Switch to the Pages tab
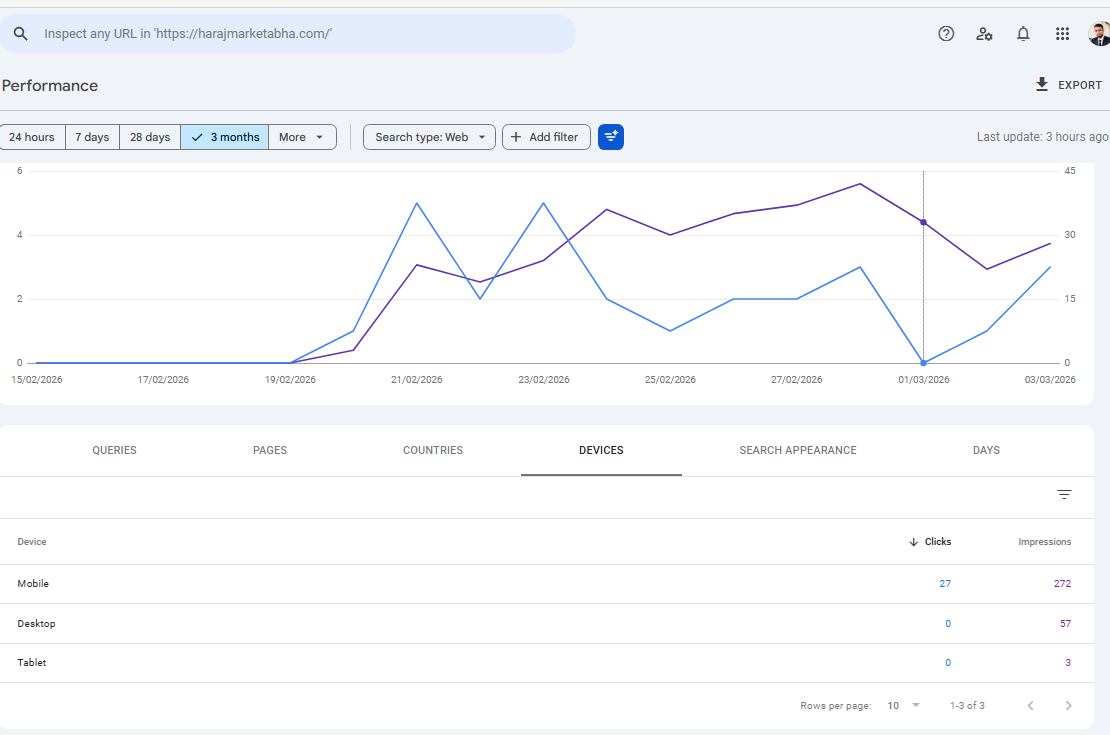This screenshot has width=1110, height=735. 270,450
